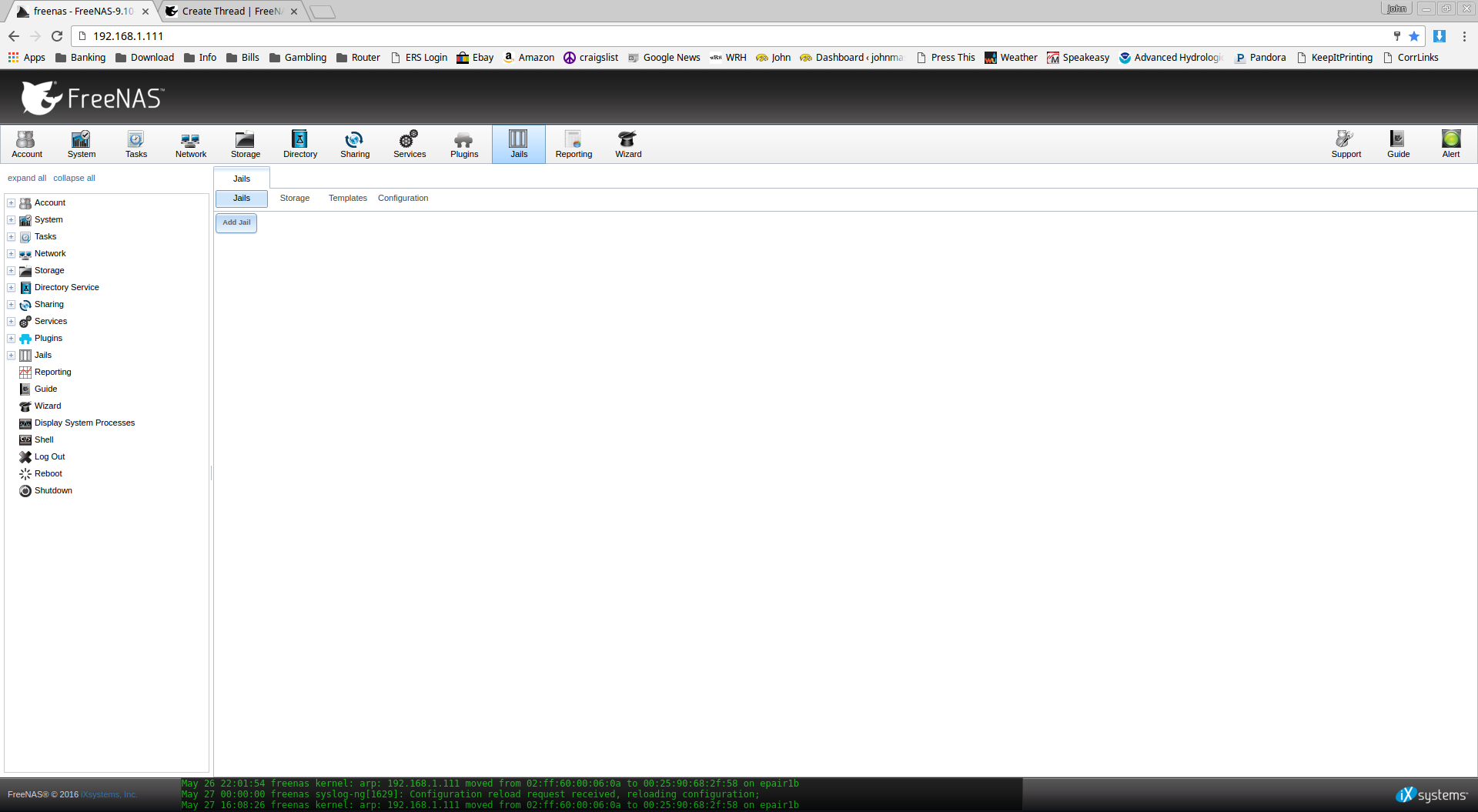The height and width of the screenshot is (812, 1478).
Task: Go back in the browser
Action: point(14,36)
